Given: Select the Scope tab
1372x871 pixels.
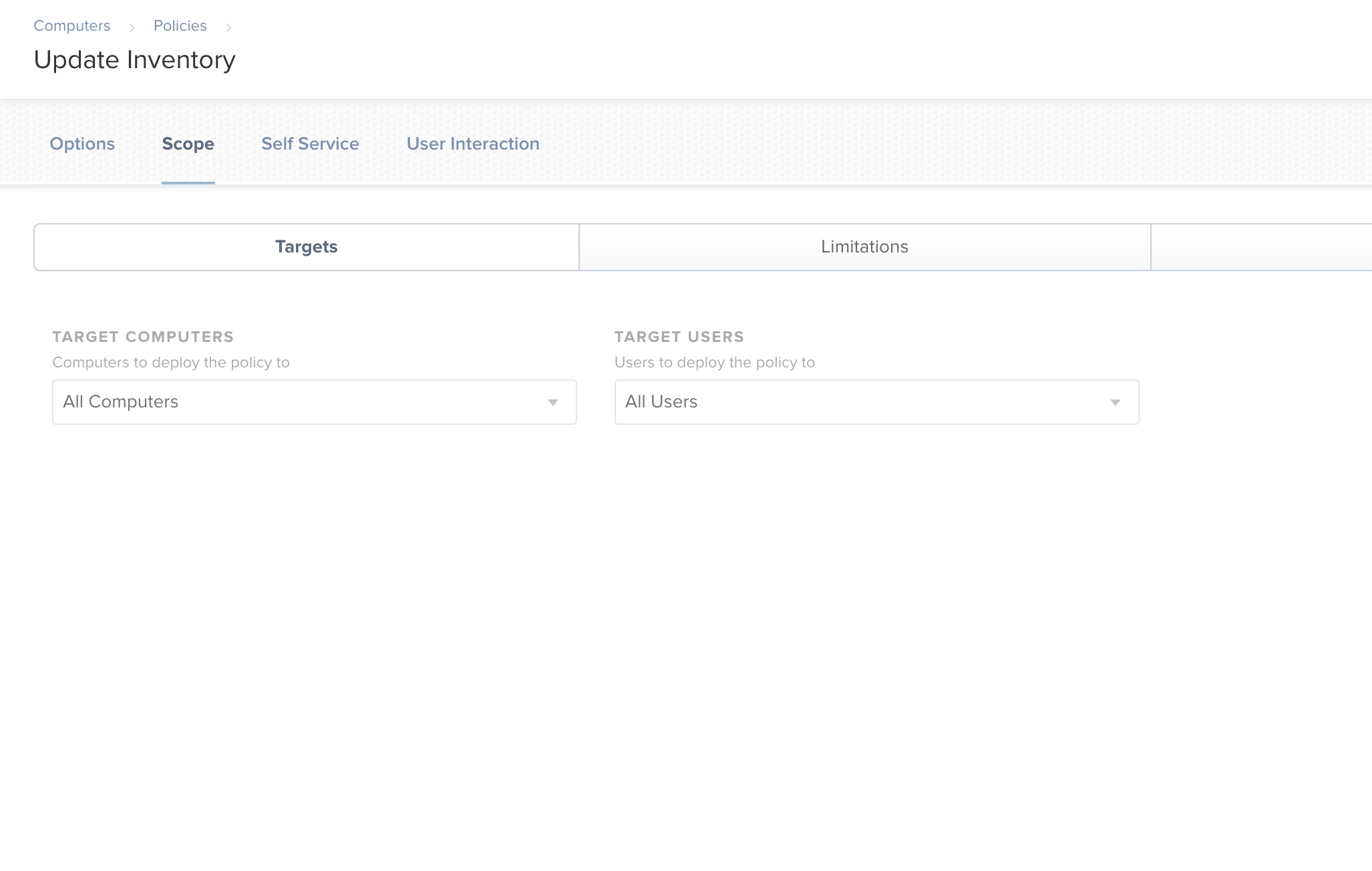Looking at the screenshot, I should click(x=188, y=144).
